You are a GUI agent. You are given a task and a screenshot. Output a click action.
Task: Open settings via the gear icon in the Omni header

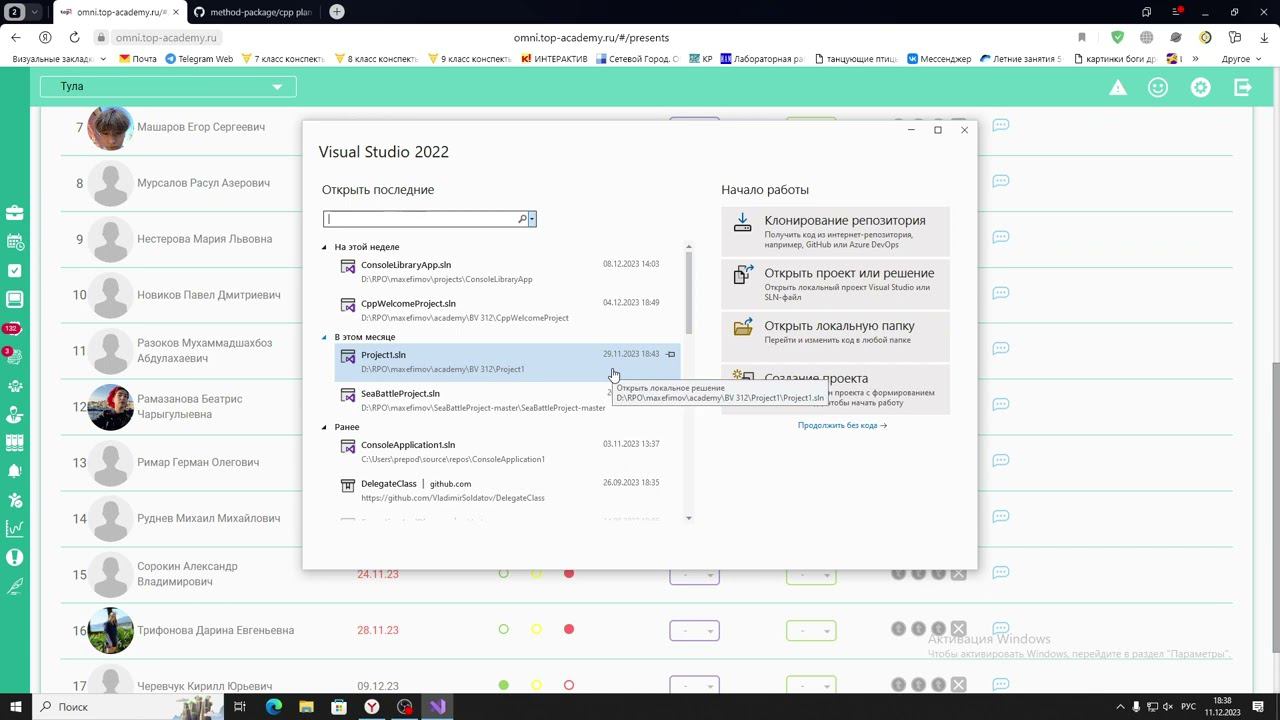point(1200,88)
